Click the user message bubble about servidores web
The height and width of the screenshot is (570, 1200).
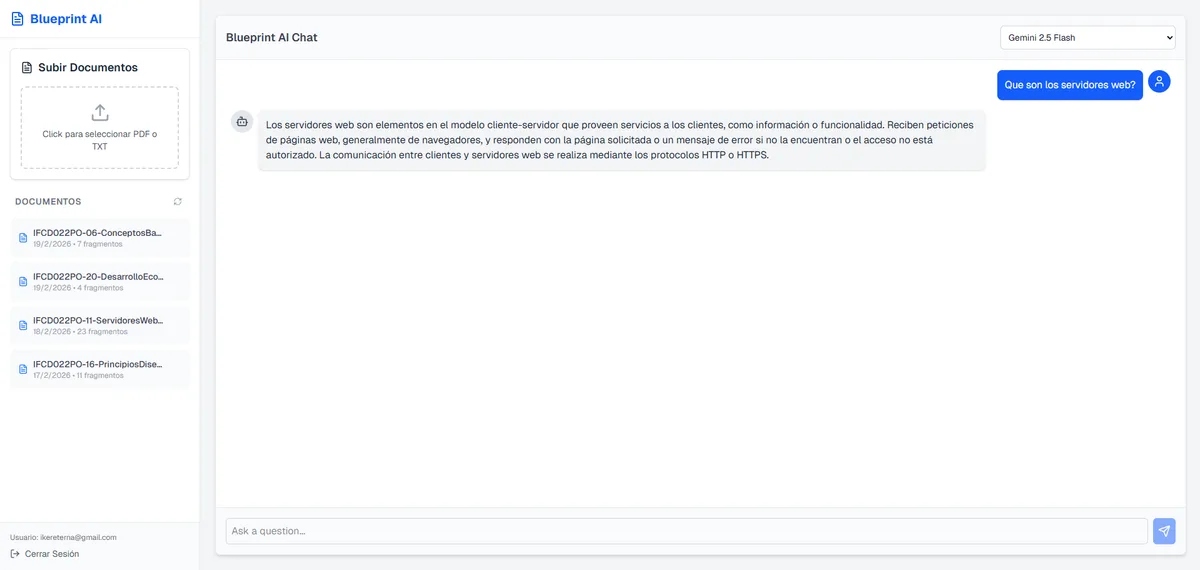[1069, 85]
